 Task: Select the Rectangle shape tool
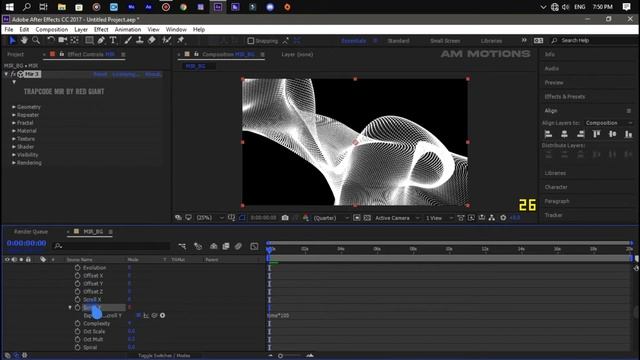click(x=89, y=40)
